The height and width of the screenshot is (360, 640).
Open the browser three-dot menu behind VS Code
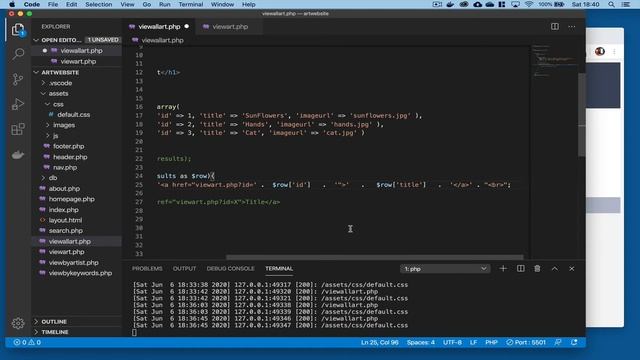point(614,51)
